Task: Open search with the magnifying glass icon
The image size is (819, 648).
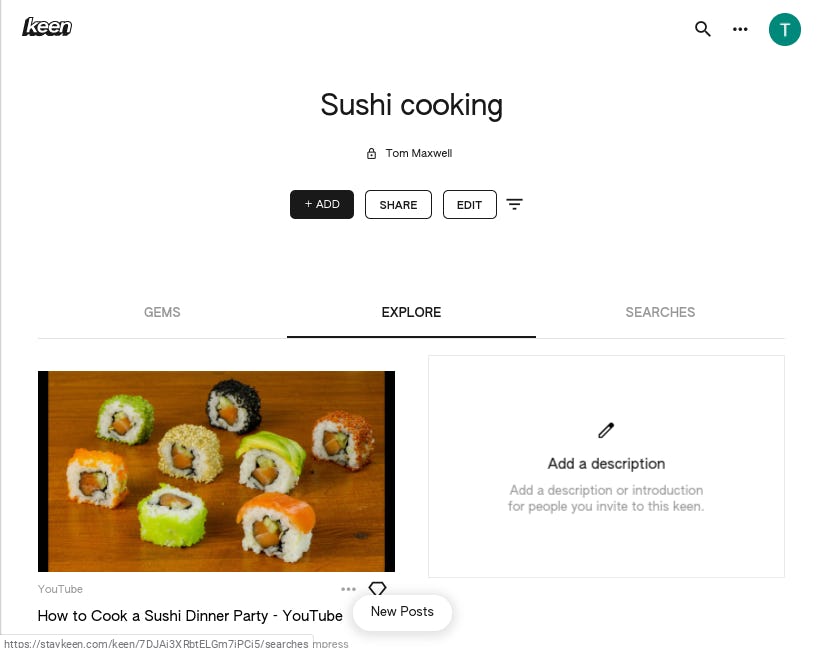Action: (703, 29)
